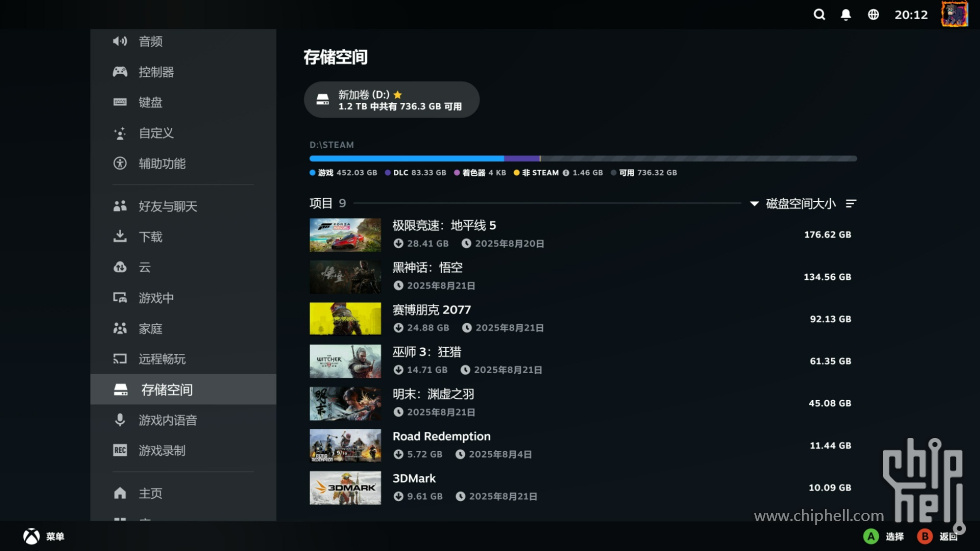This screenshot has height=551, width=980.
Task: Click 176.62 GB size value
Action: point(828,235)
